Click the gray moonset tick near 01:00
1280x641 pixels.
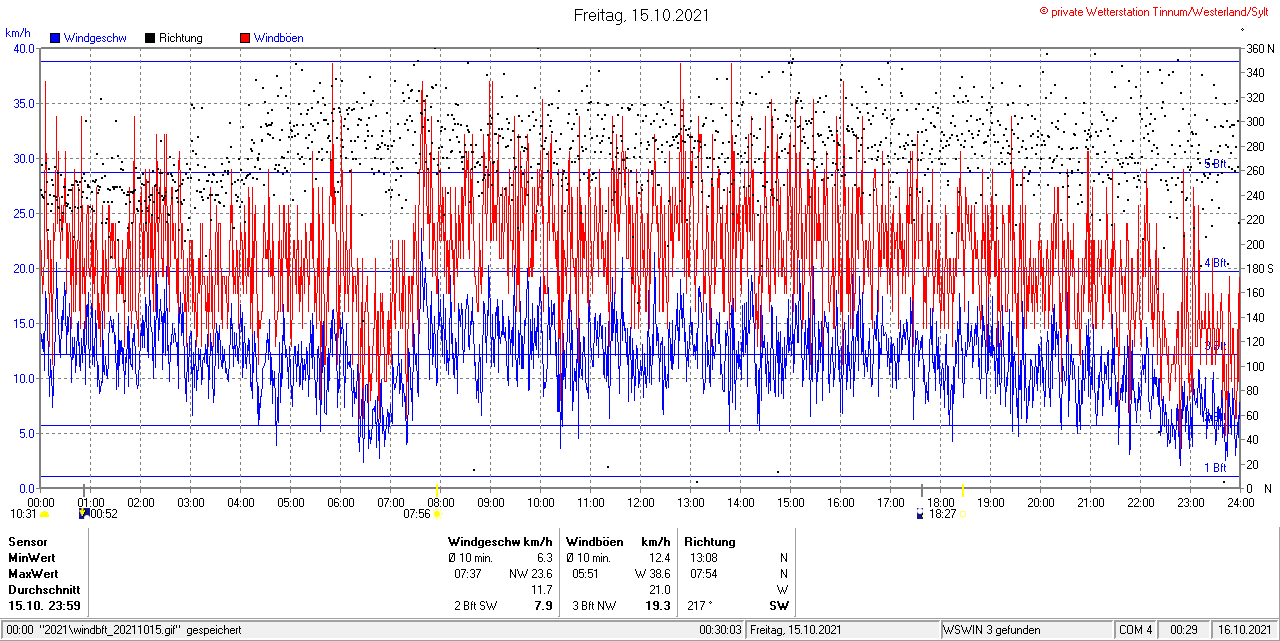coord(84,488)
